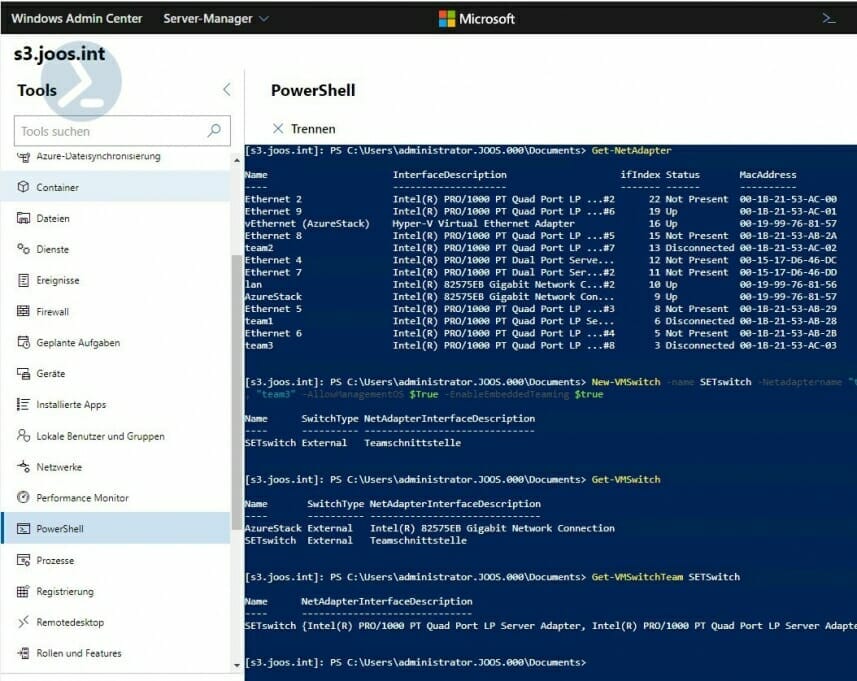Viewport: 857px width, 681px height.
Task: Focus the Tools suchen search field
Action: 122,131
